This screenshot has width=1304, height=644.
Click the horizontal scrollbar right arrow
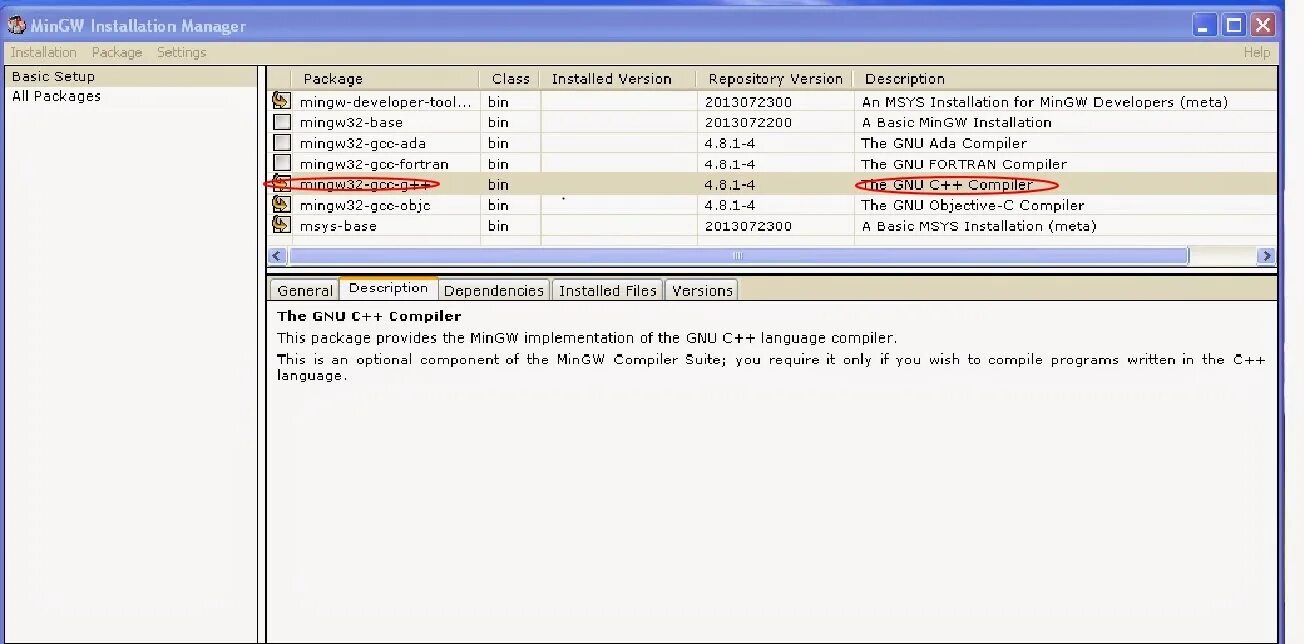point(1267,256)
